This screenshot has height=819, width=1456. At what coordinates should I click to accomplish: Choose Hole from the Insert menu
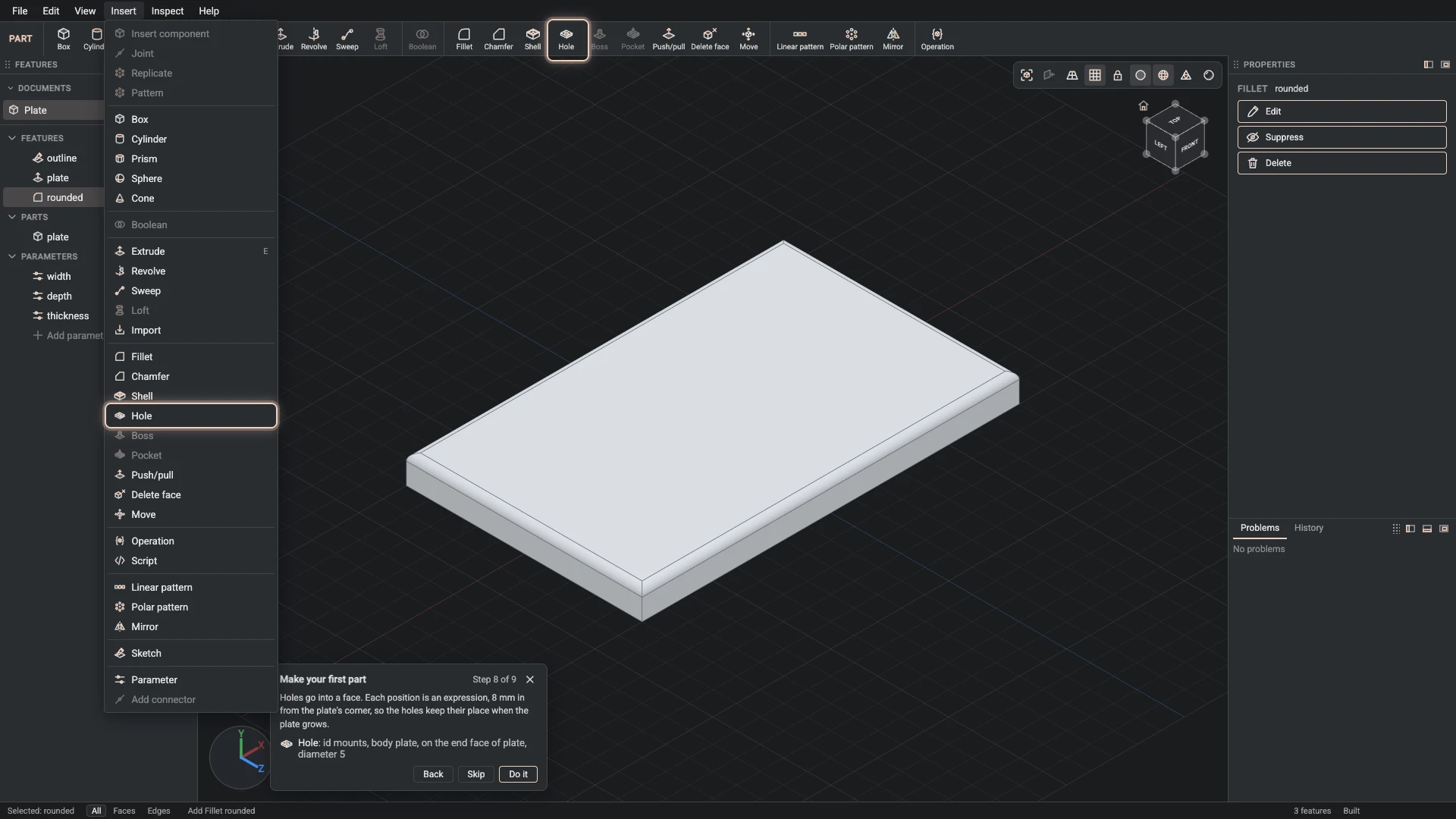click(x=191, y=416)
